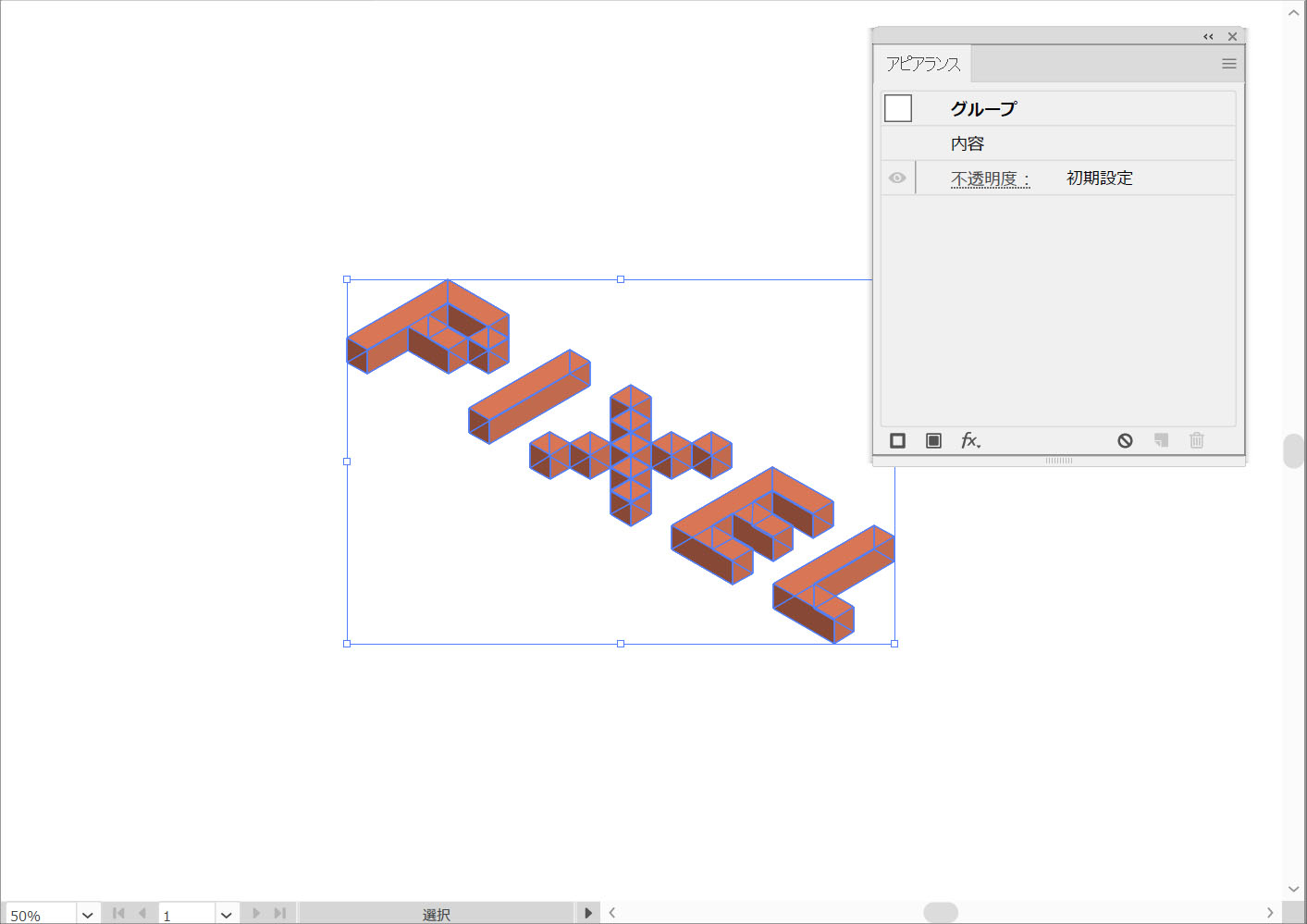The image size is (1307, 924).
Task: Click the Add New Fill icon
Action: pos(933,440)
